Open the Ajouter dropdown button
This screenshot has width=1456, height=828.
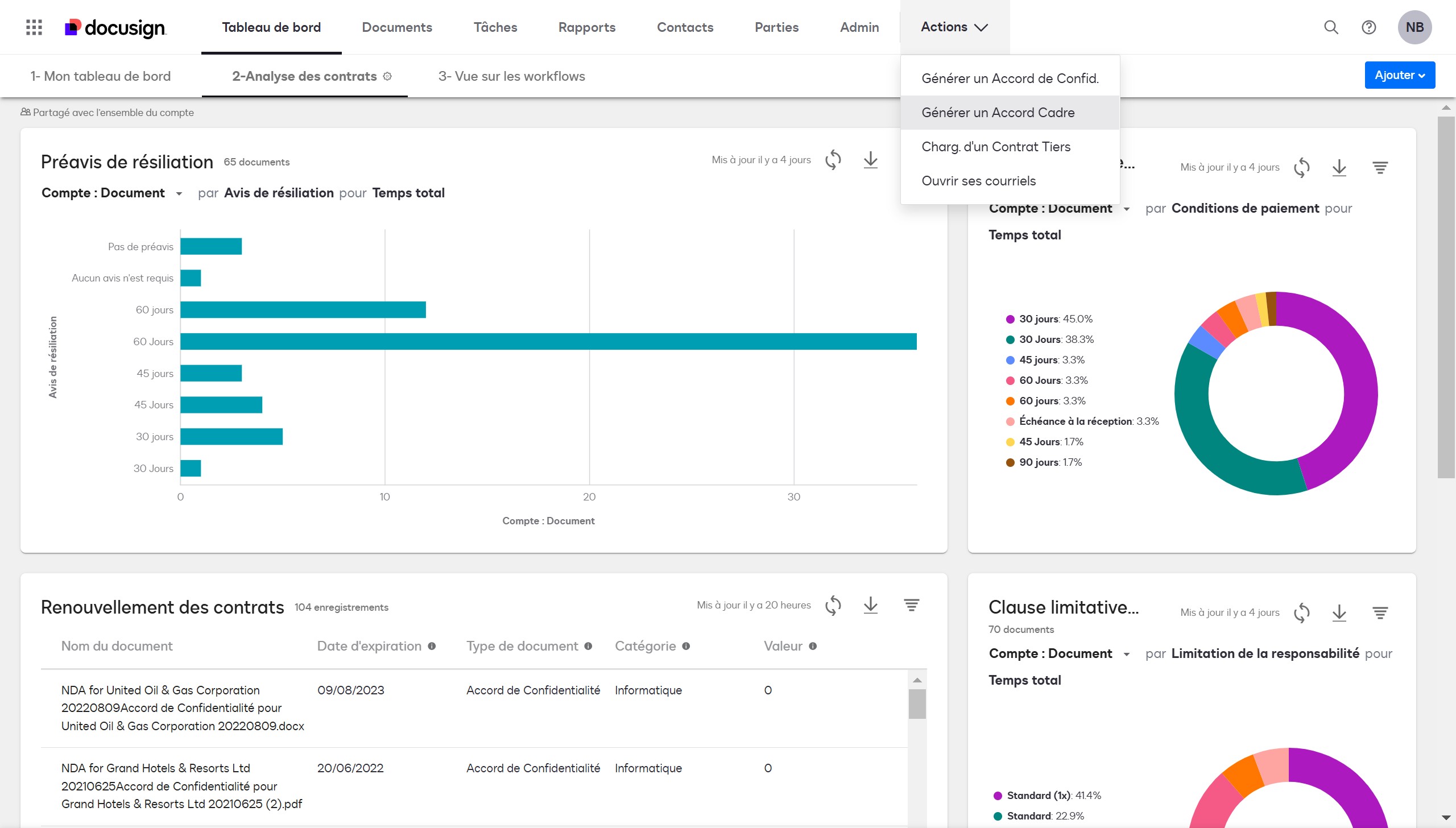[x=1400, y=75]
